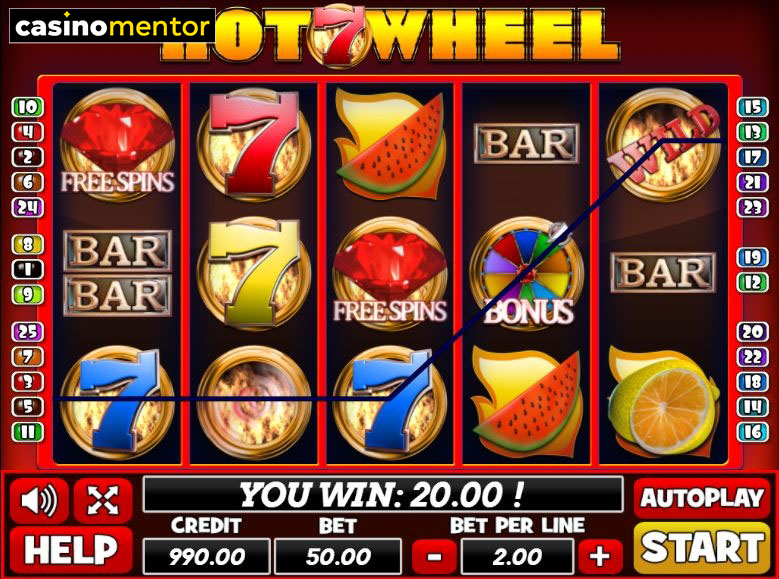Decrease bet per line with minus button
The height and width of the screenshot is (579, 779).
(434, 556)
